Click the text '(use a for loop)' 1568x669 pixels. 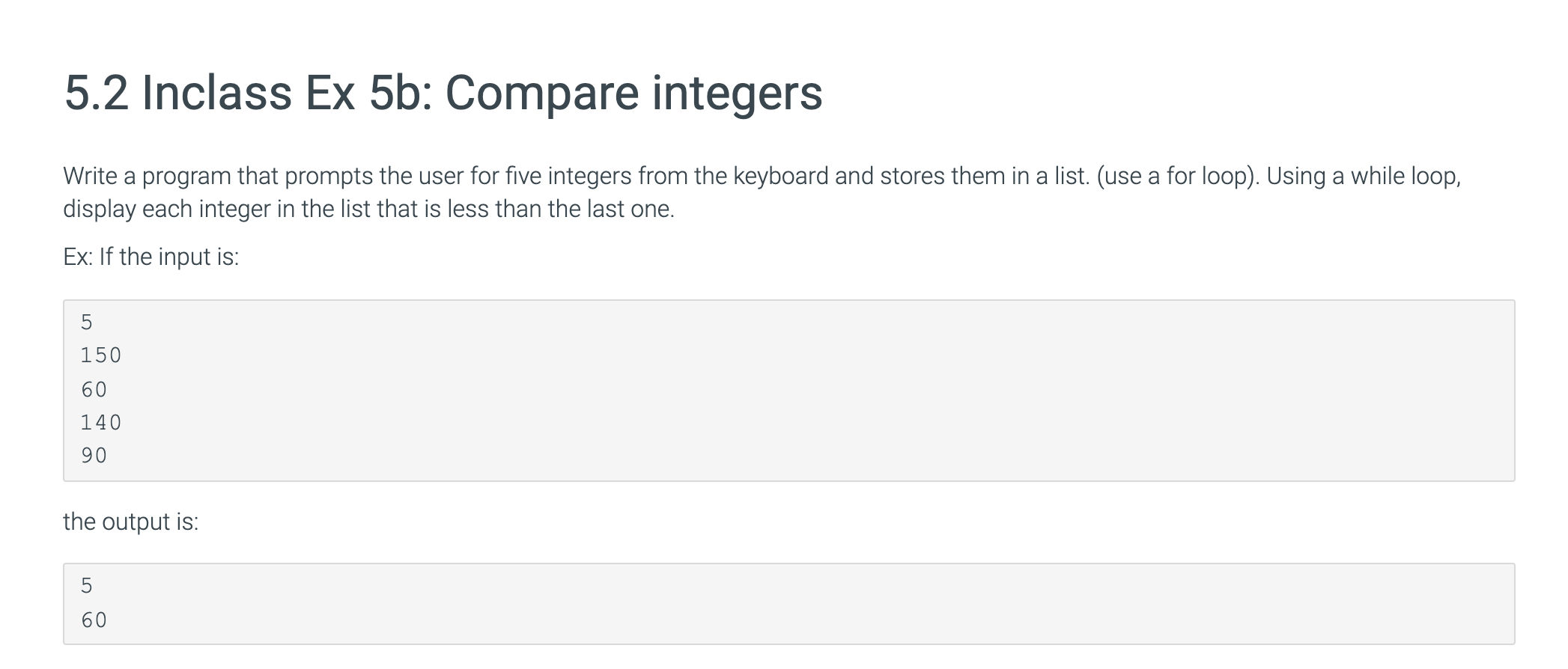coord(1178,177)
